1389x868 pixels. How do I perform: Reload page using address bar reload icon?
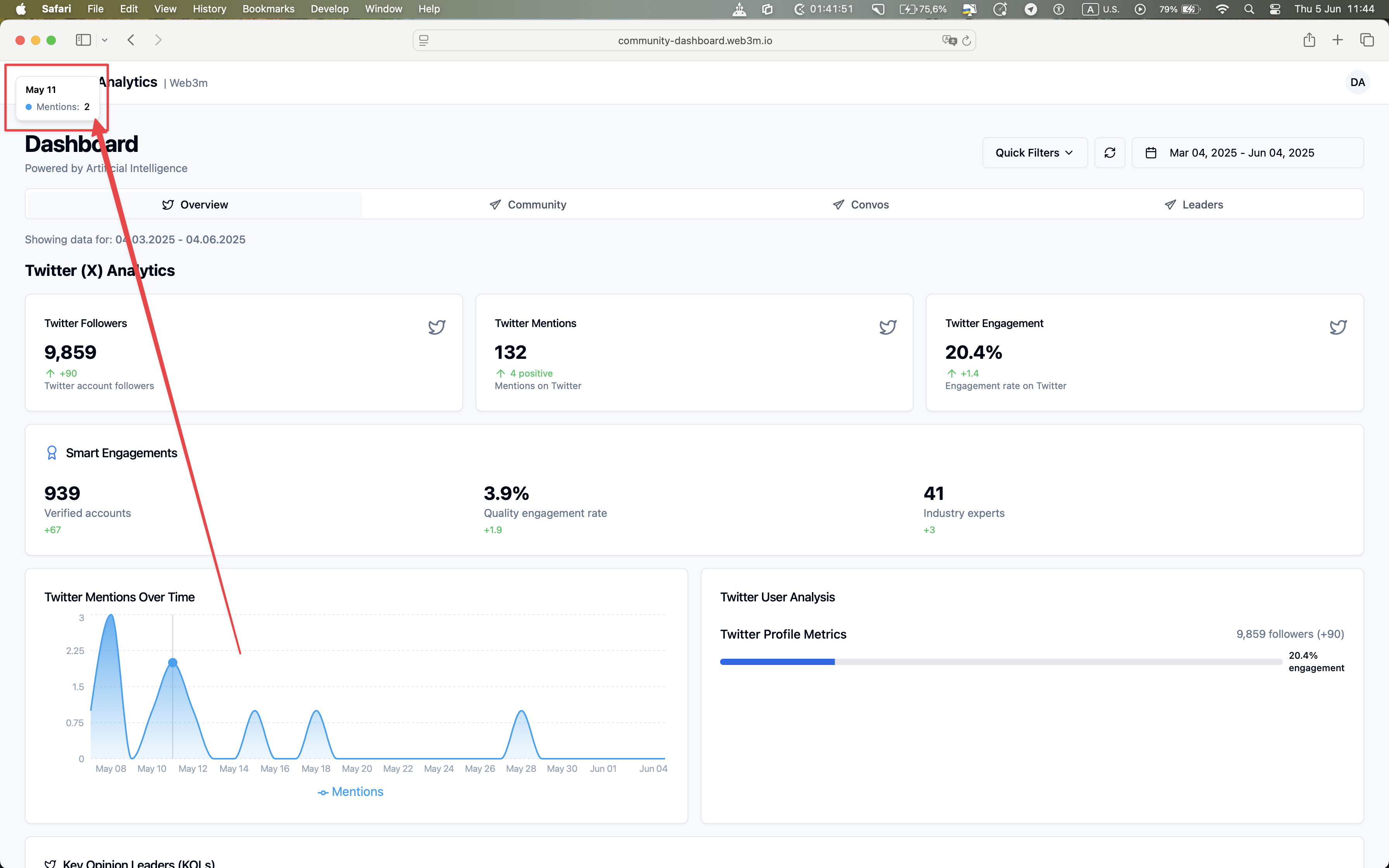967,40
